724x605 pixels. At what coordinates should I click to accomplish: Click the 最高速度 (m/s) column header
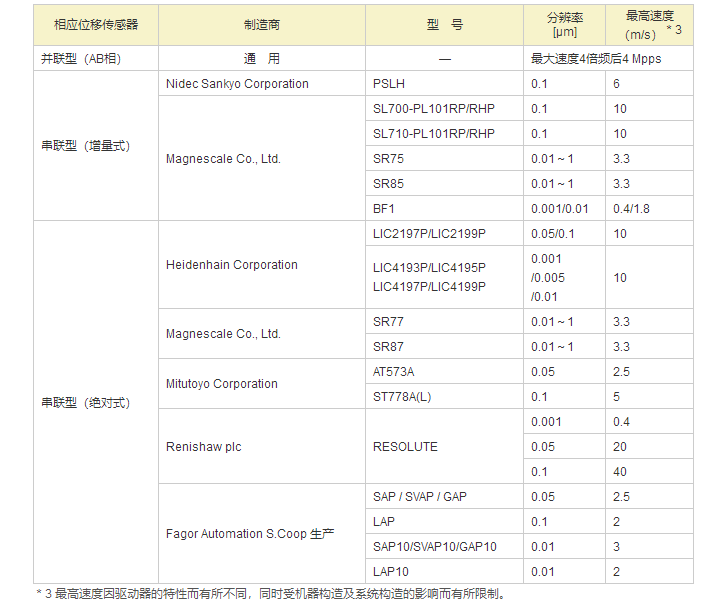click(649, 25)
